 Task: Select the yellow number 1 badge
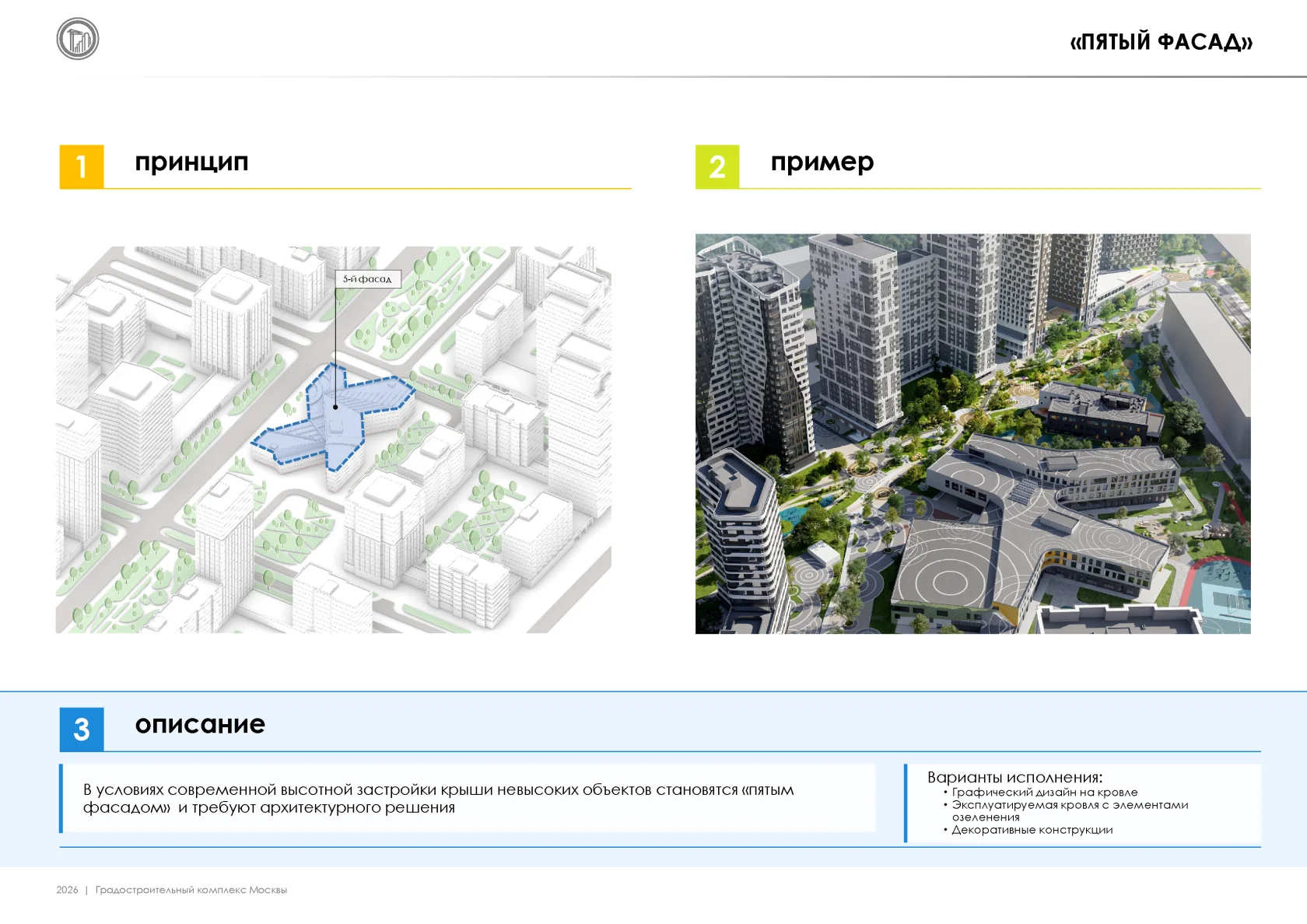click(x=82, y=166)
